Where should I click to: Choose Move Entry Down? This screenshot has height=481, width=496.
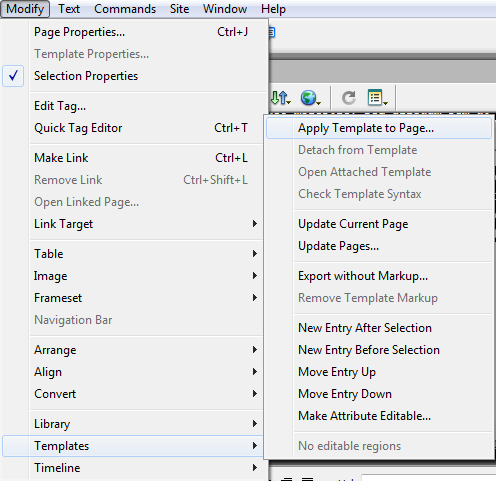[345, 394]
